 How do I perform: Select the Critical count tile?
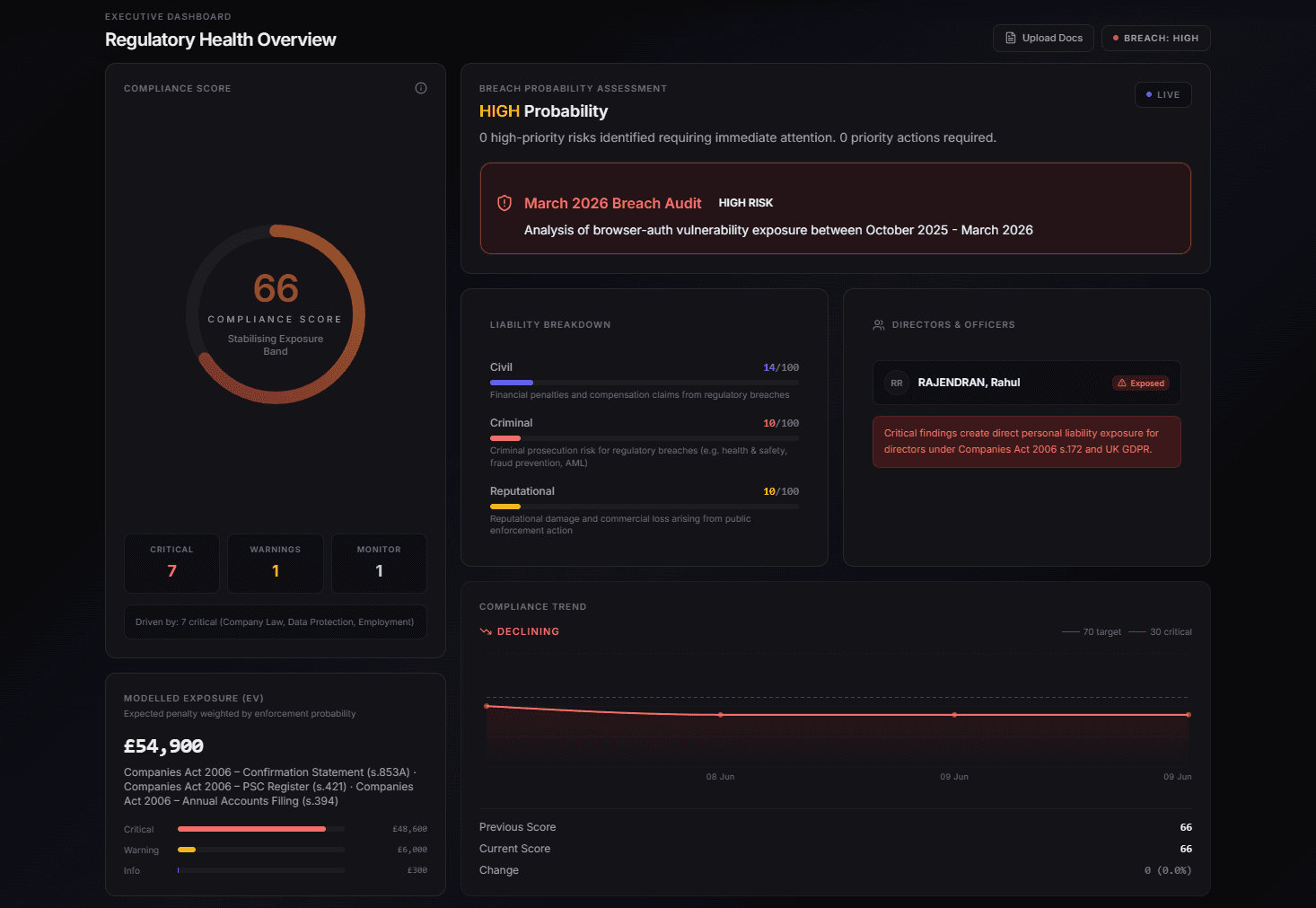pos(171,563)
